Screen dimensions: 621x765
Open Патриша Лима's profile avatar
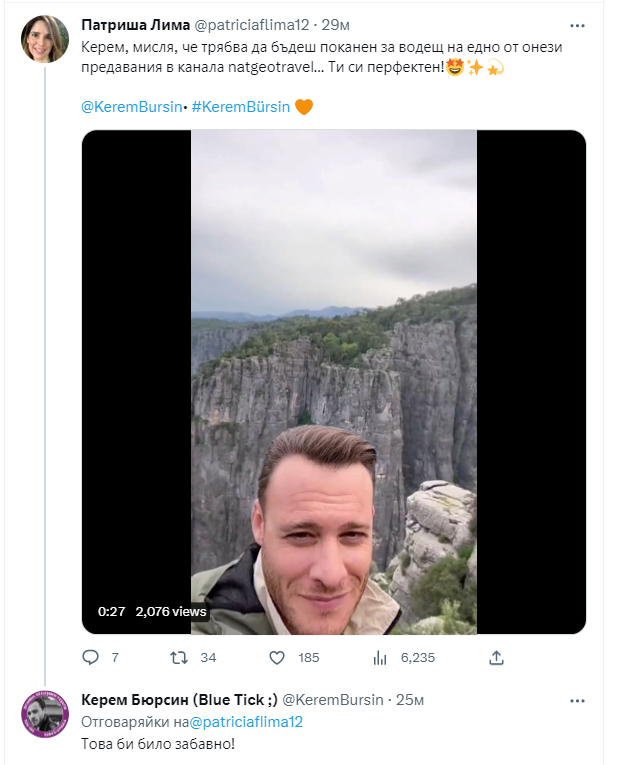point(44,40)
